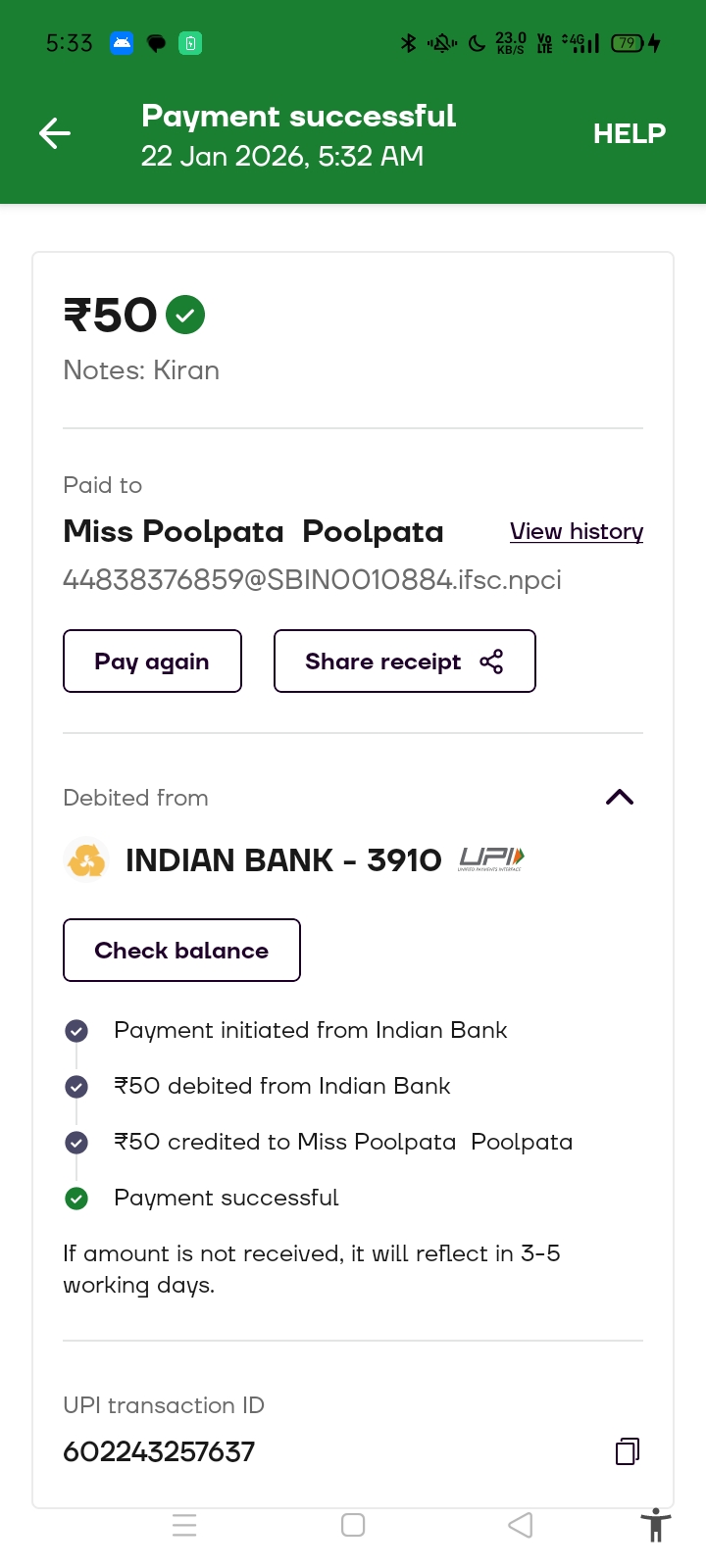Screen dimensions: 706x1568
Task: Open View history link
Action: point(576,531)
